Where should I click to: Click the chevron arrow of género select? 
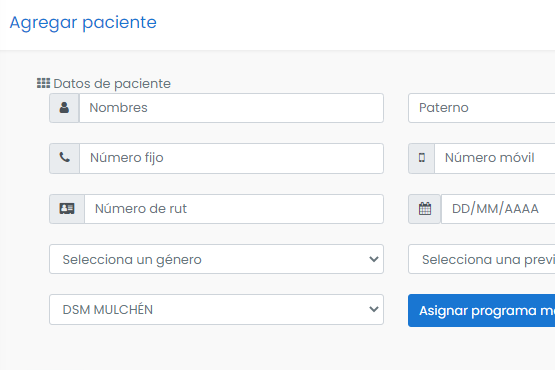point(374,259)
